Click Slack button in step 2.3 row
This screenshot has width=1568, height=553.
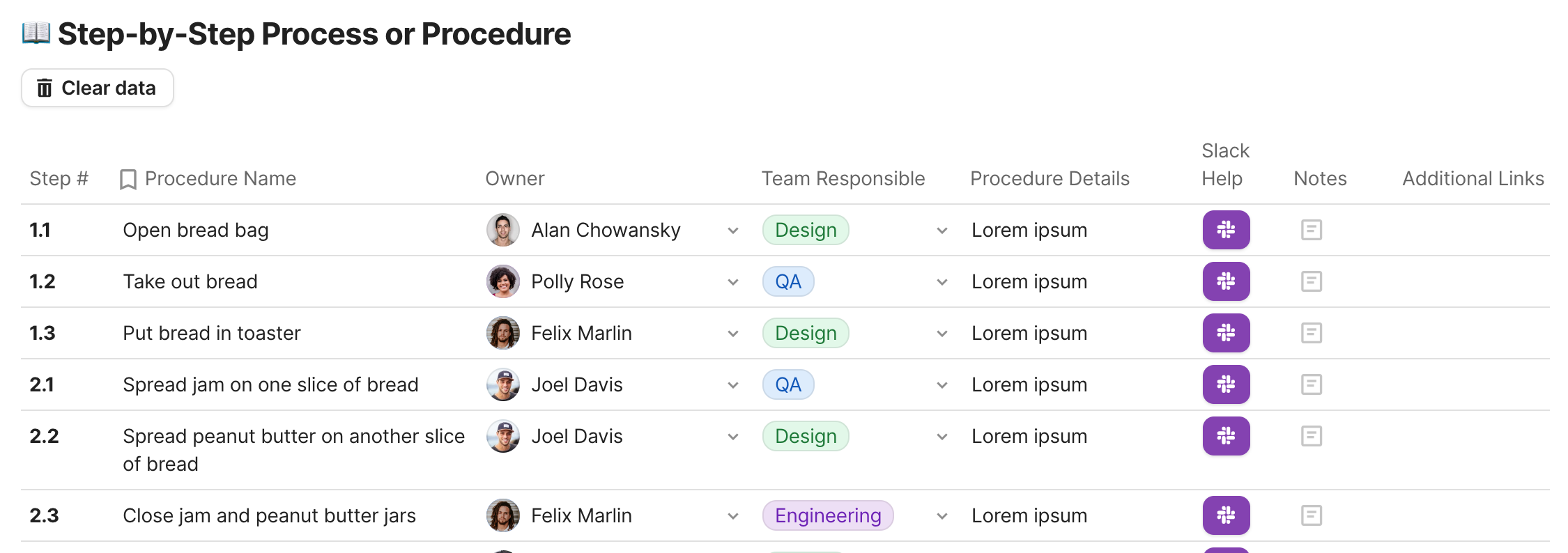coord(1226,515)
